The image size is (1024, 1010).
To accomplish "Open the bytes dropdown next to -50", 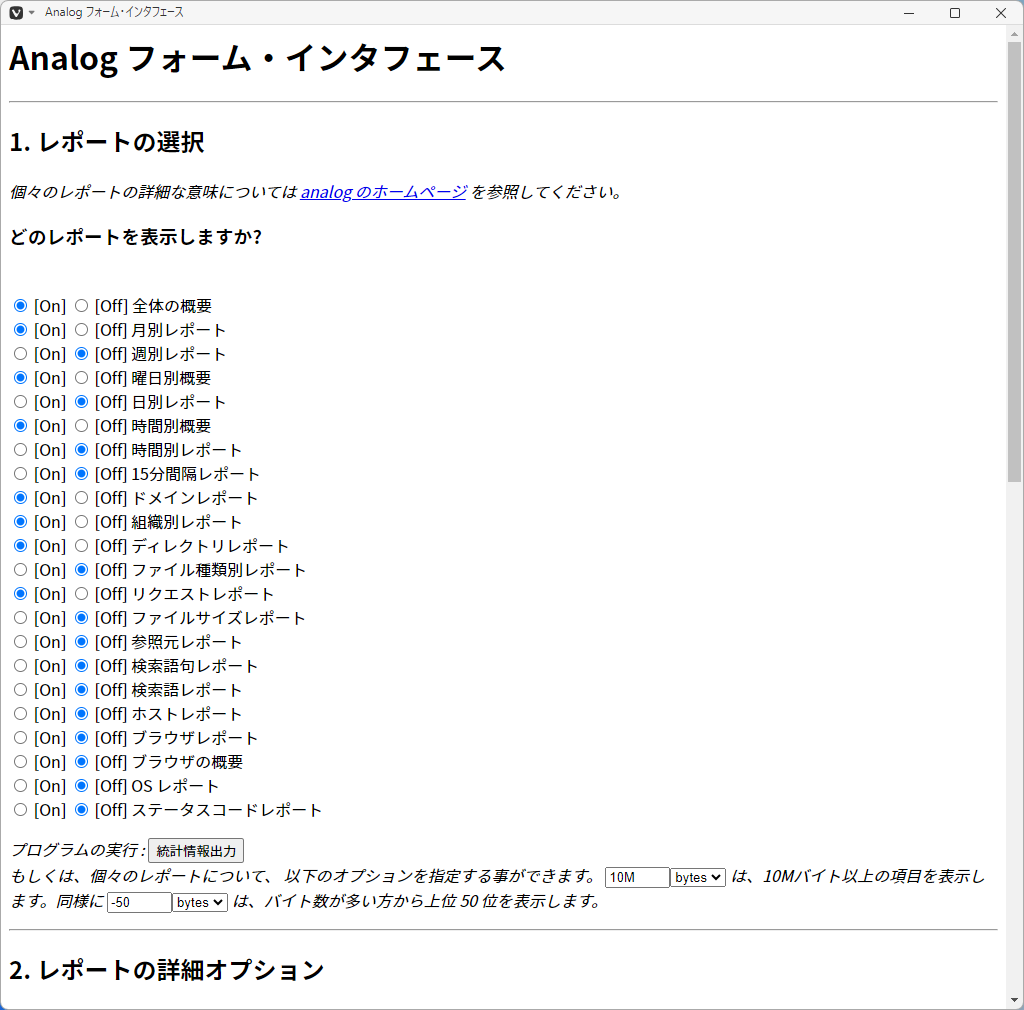I will pyautogui.click(x=200, y=902).
